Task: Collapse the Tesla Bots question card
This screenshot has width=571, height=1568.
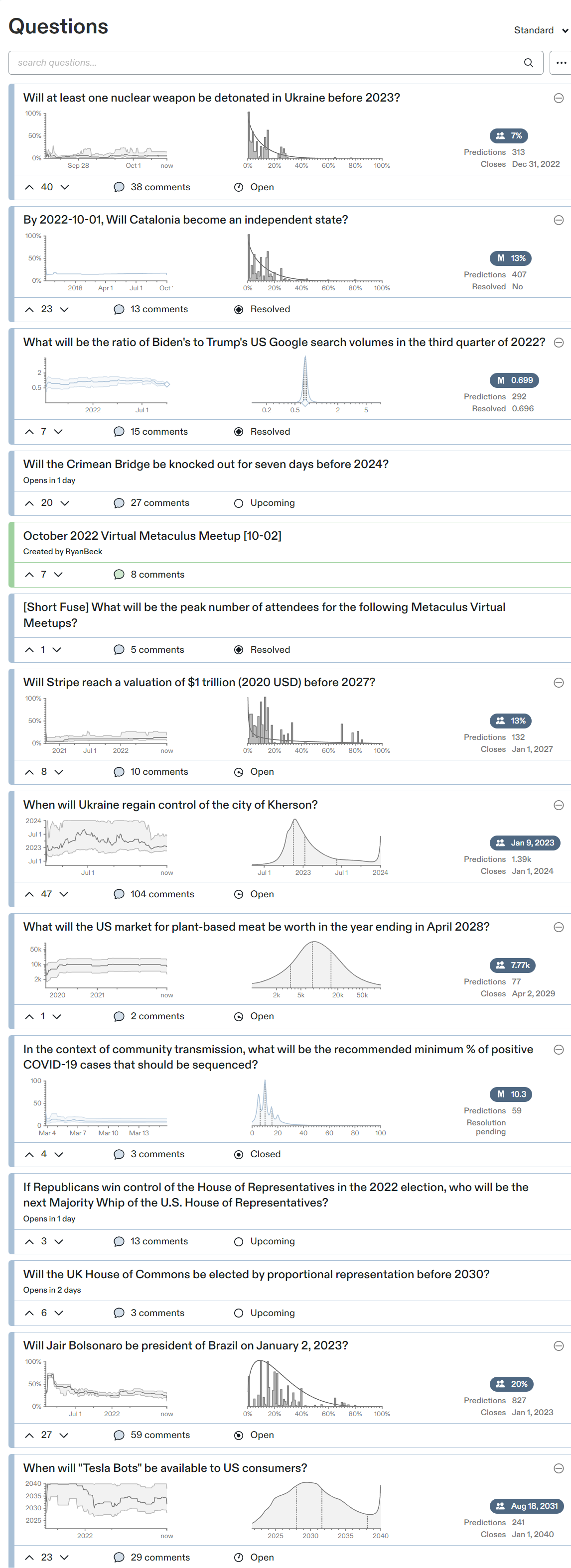Action: [558, 1468]
